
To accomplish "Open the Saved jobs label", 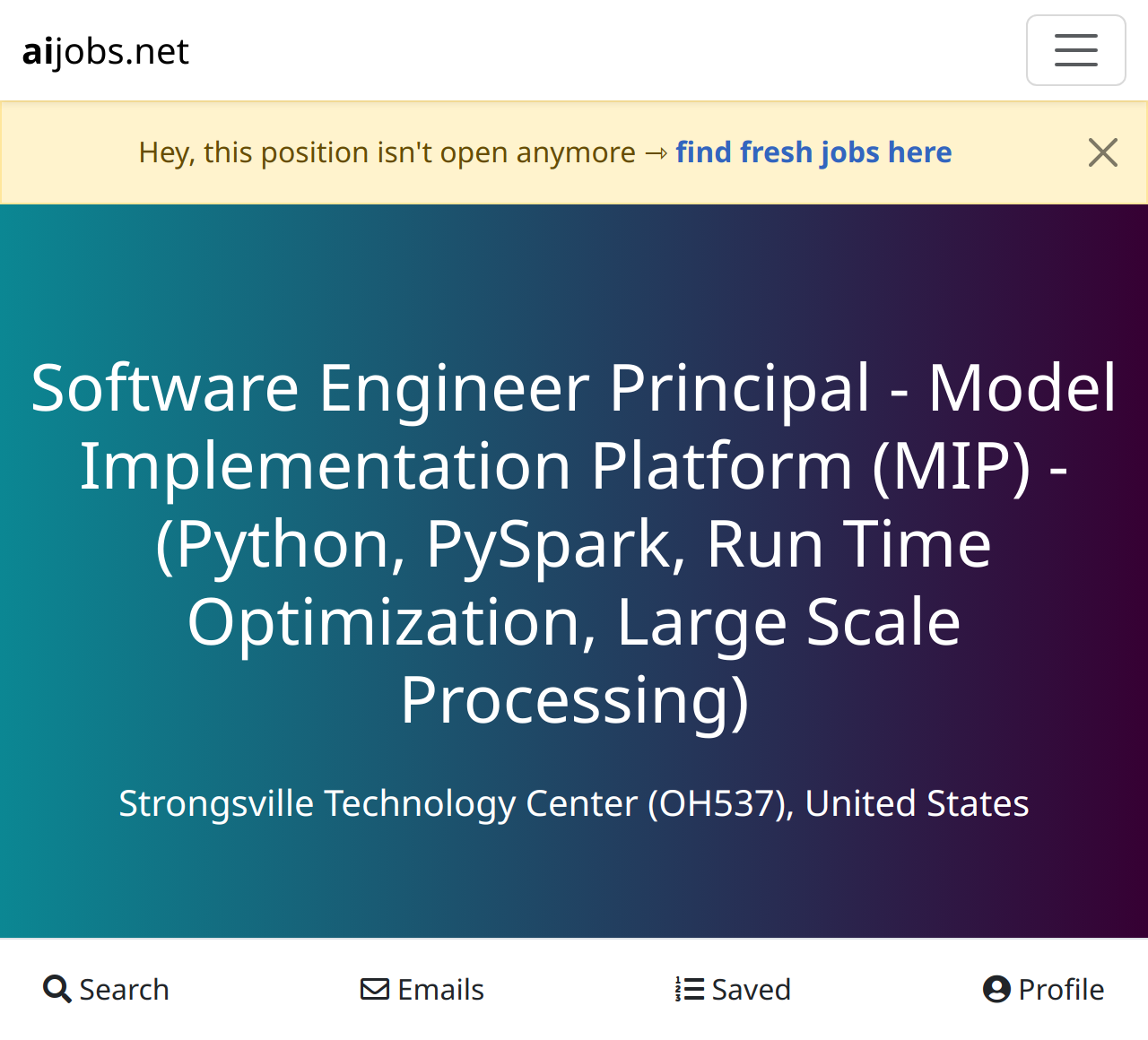I will [x=751, y=990].
